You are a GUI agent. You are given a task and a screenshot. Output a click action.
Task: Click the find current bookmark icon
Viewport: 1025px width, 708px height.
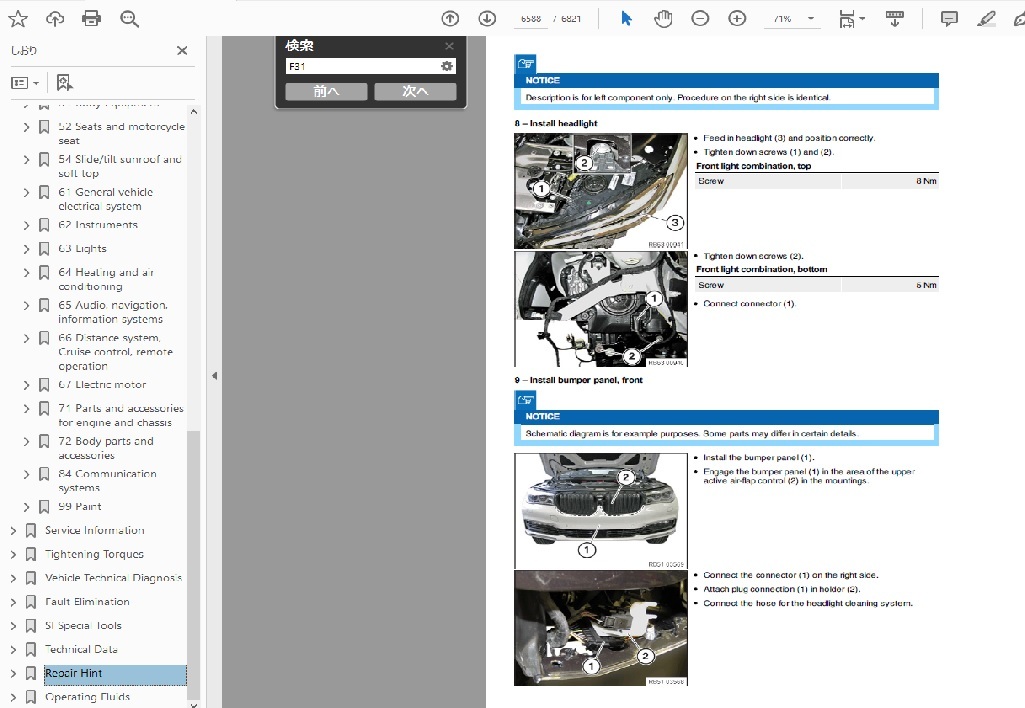coord(64,82)
